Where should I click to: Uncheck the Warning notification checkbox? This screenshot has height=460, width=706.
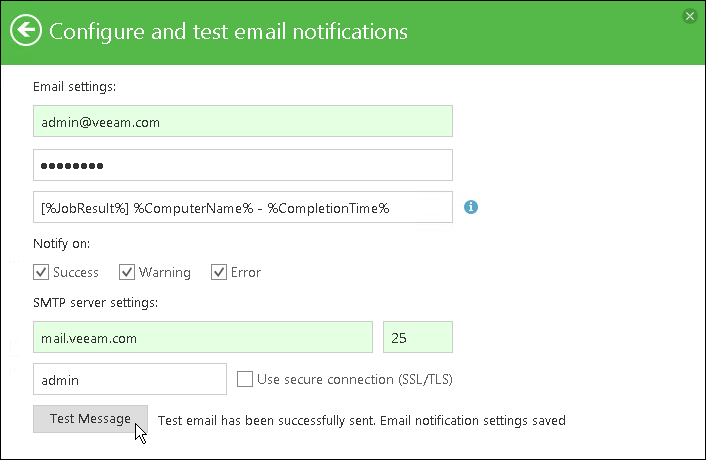pyautogui.click(x=127, y=272)
